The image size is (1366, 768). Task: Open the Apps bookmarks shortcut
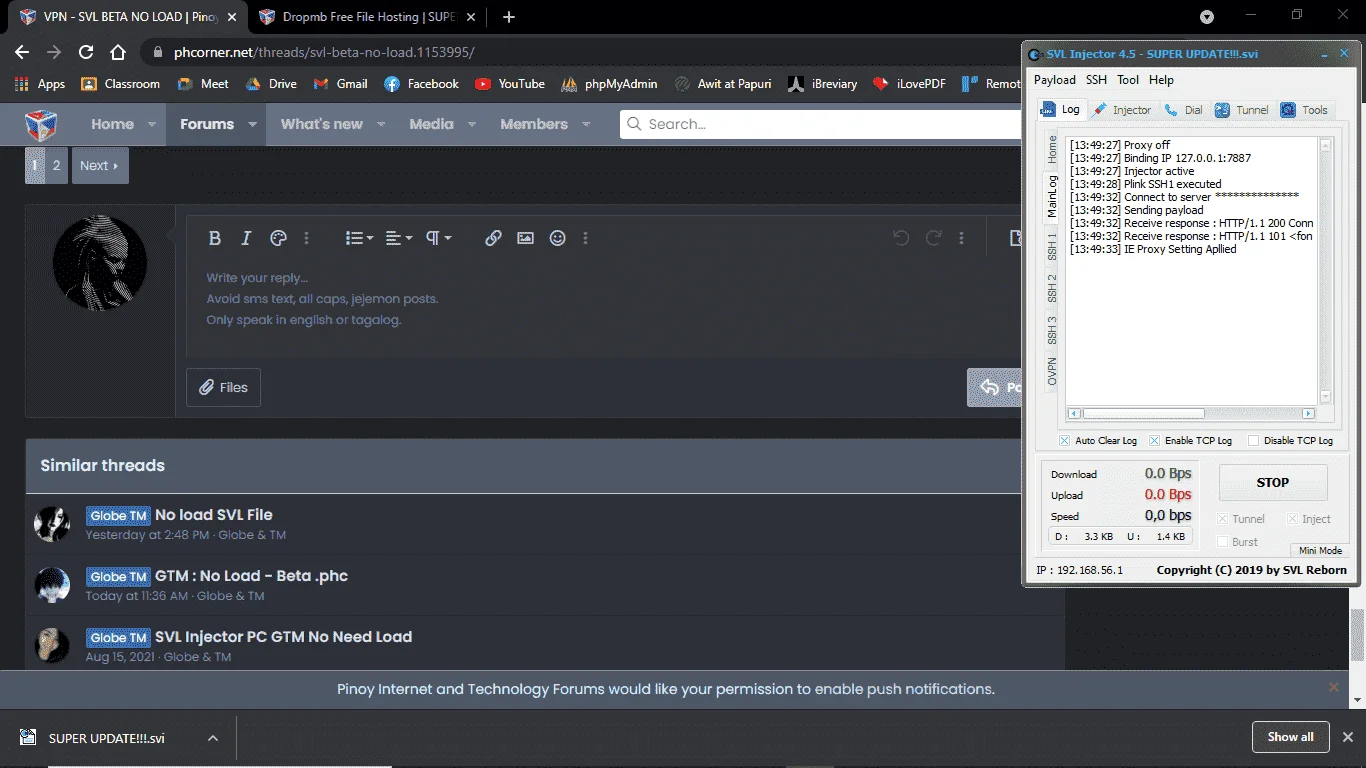tap(41, 84)
